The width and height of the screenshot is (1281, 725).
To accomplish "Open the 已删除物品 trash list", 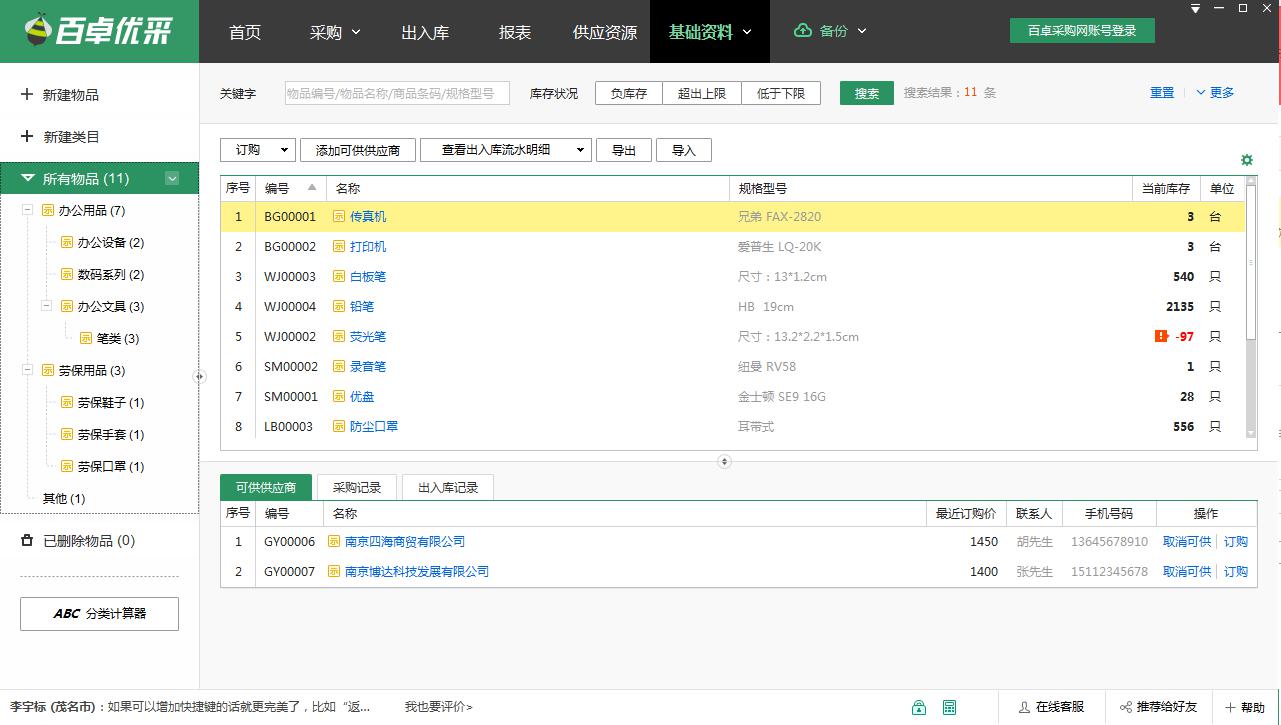I will 88,541.
